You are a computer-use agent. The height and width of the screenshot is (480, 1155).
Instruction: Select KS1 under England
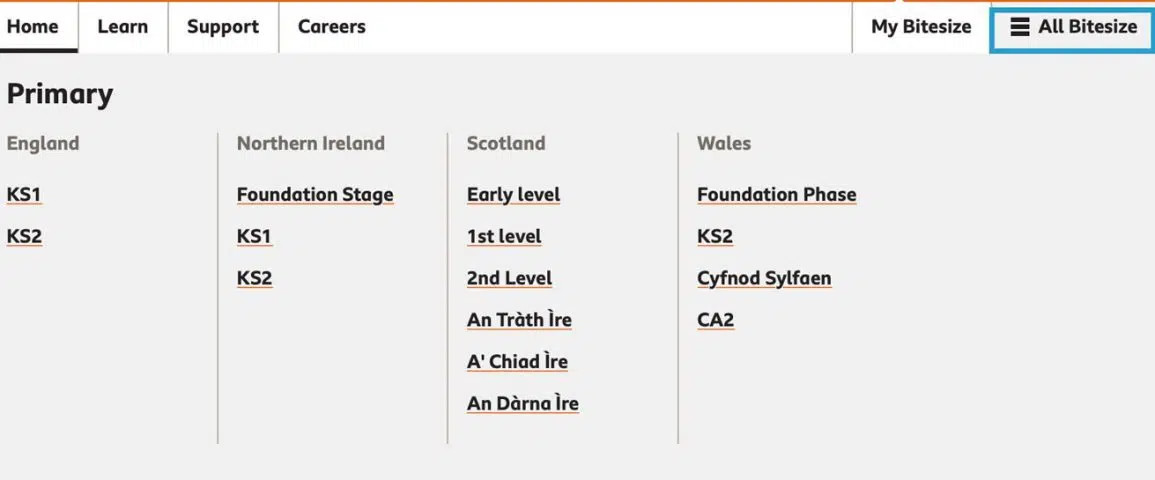(24, 195)
